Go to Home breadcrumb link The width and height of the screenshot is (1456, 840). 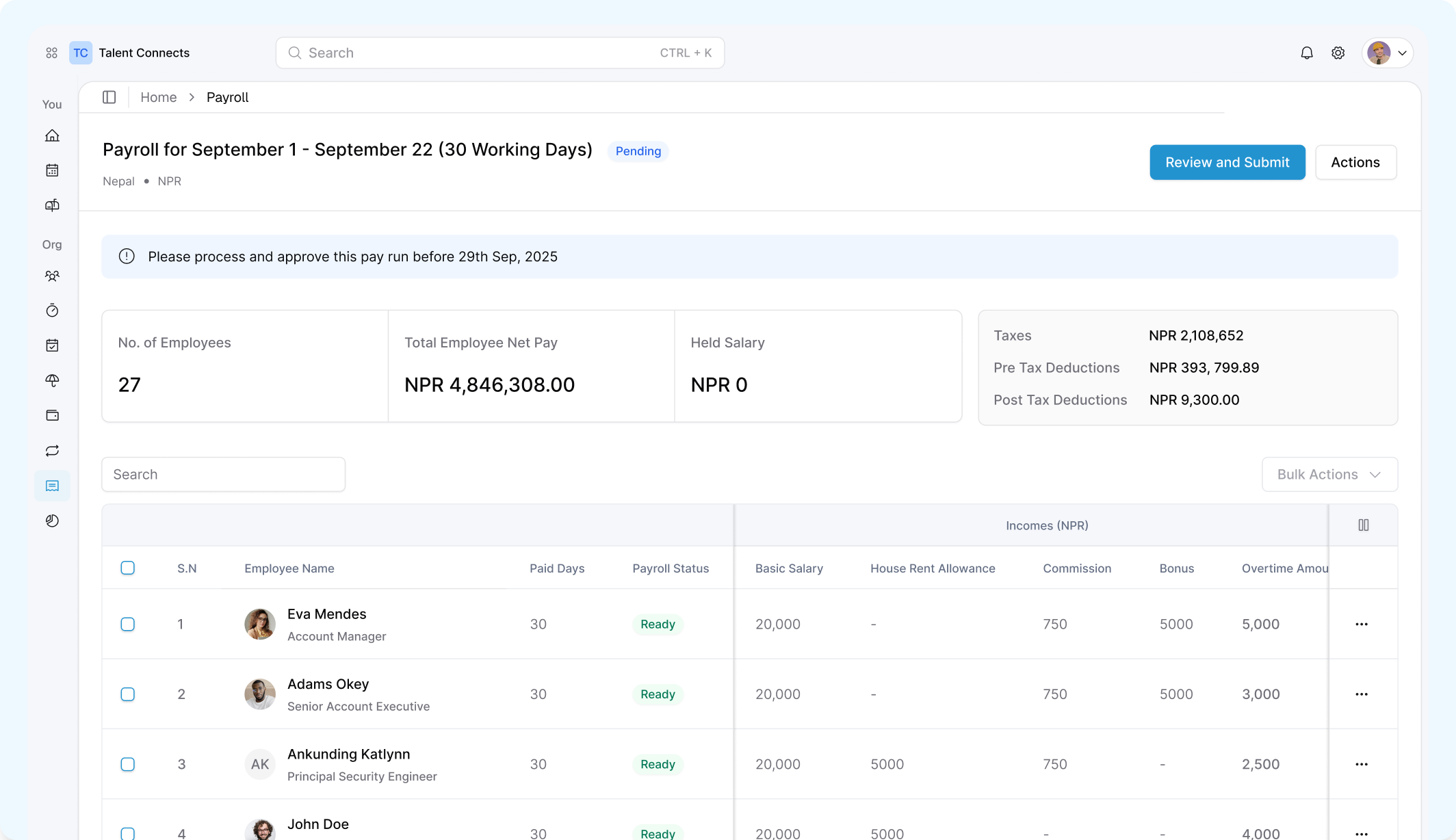159,97
